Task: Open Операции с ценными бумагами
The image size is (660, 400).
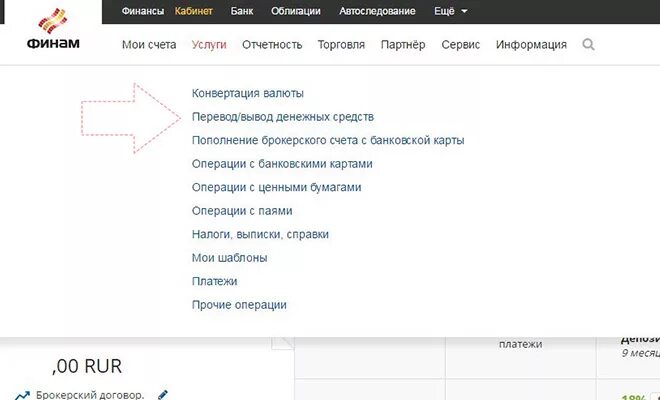Action: (x=277, y=187)
